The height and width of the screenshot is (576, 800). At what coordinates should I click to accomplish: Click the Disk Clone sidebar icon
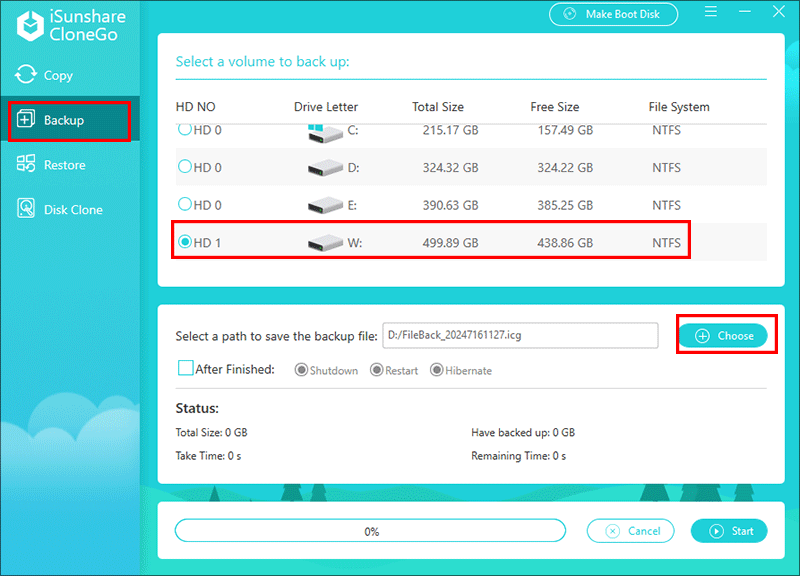[x=26, y=210]
